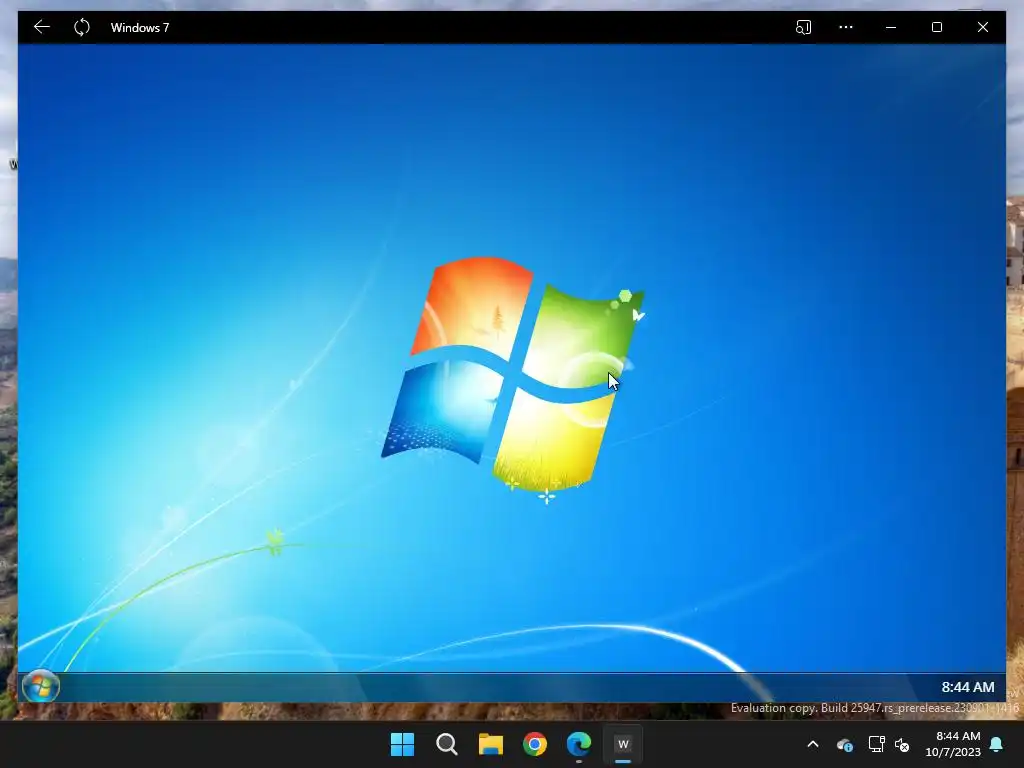Launch Google Chrome from the taskbar
1024x768 pixels.
[535, 744]
